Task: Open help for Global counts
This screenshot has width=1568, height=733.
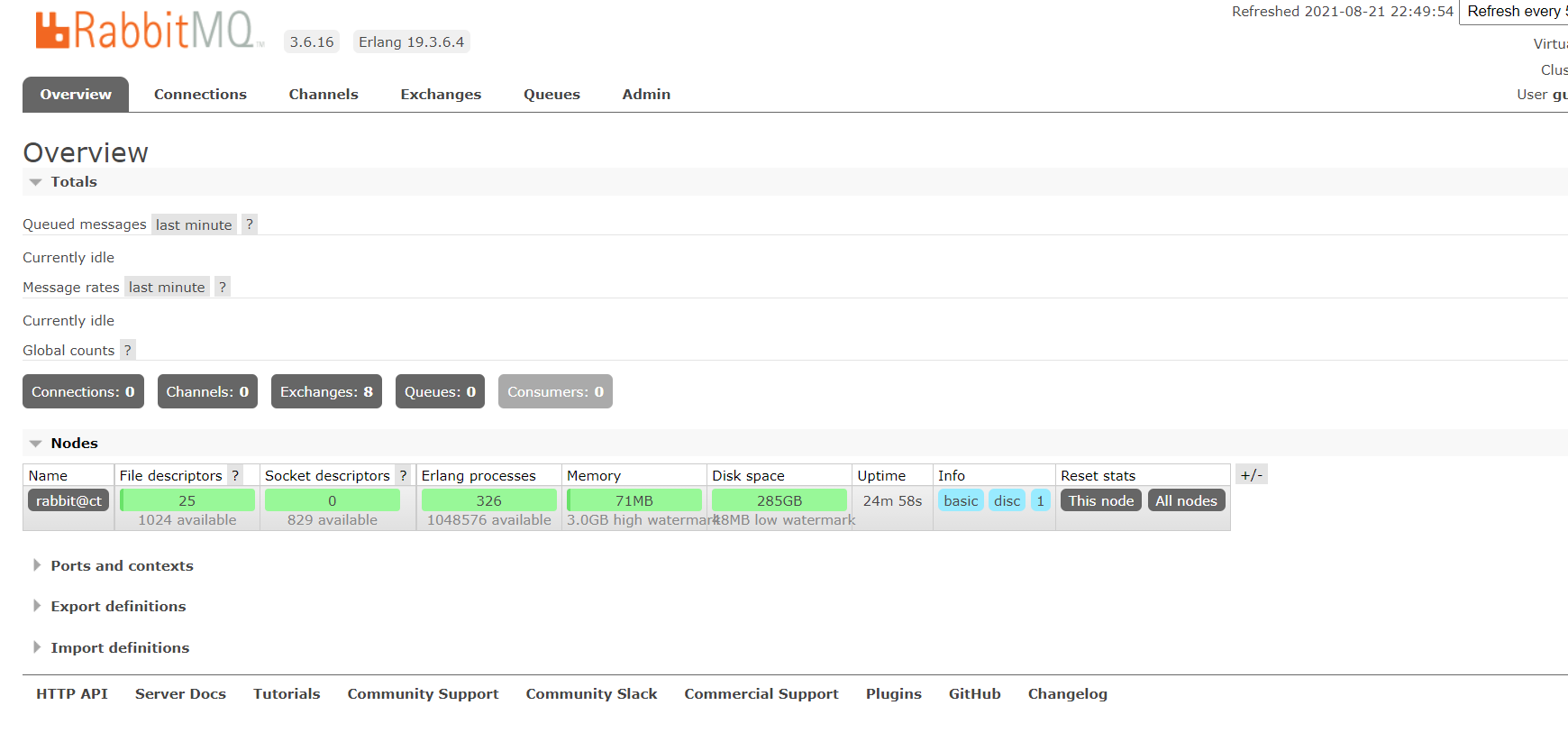Action: coord(128,350)
